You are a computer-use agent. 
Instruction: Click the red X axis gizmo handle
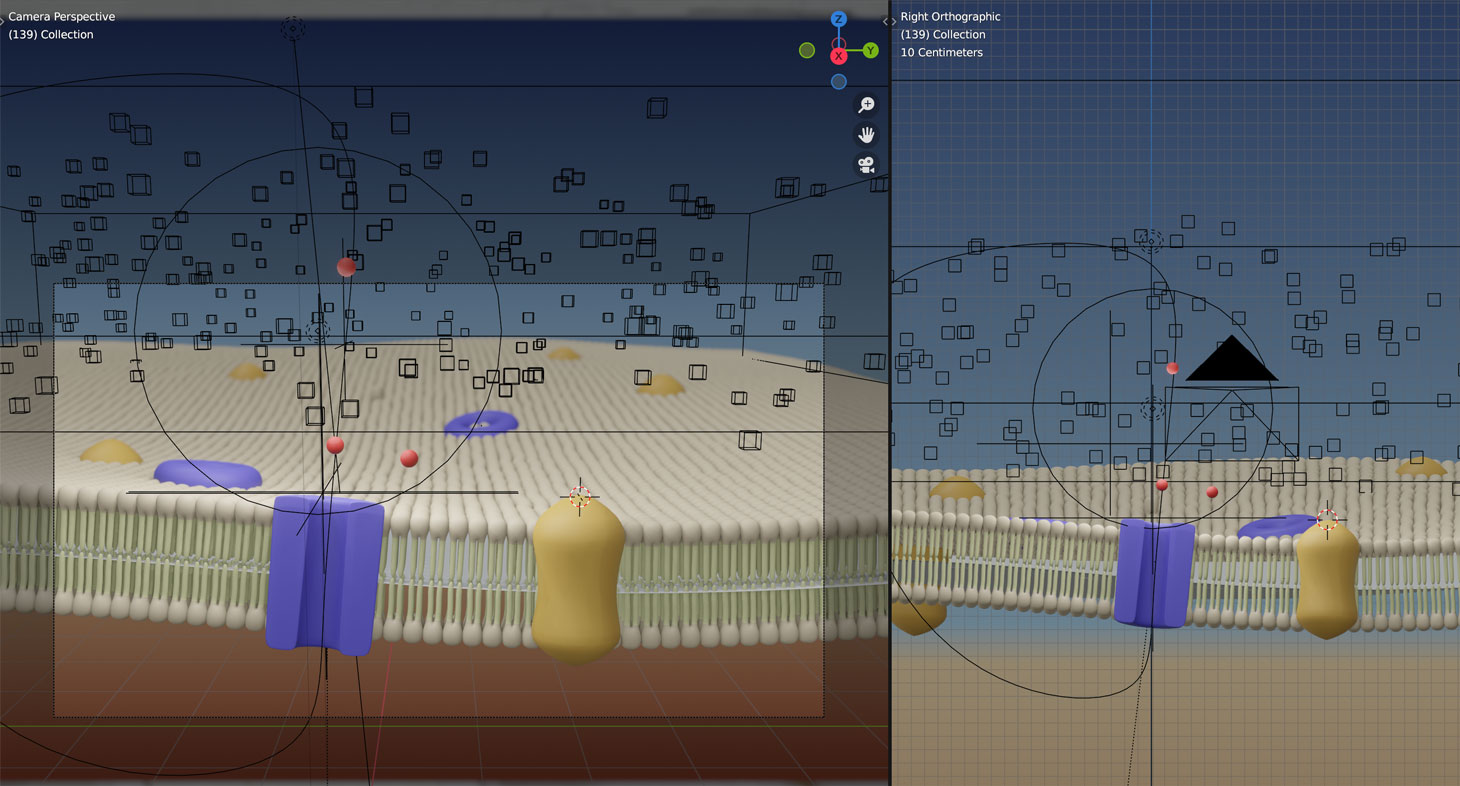click(839, 56)
